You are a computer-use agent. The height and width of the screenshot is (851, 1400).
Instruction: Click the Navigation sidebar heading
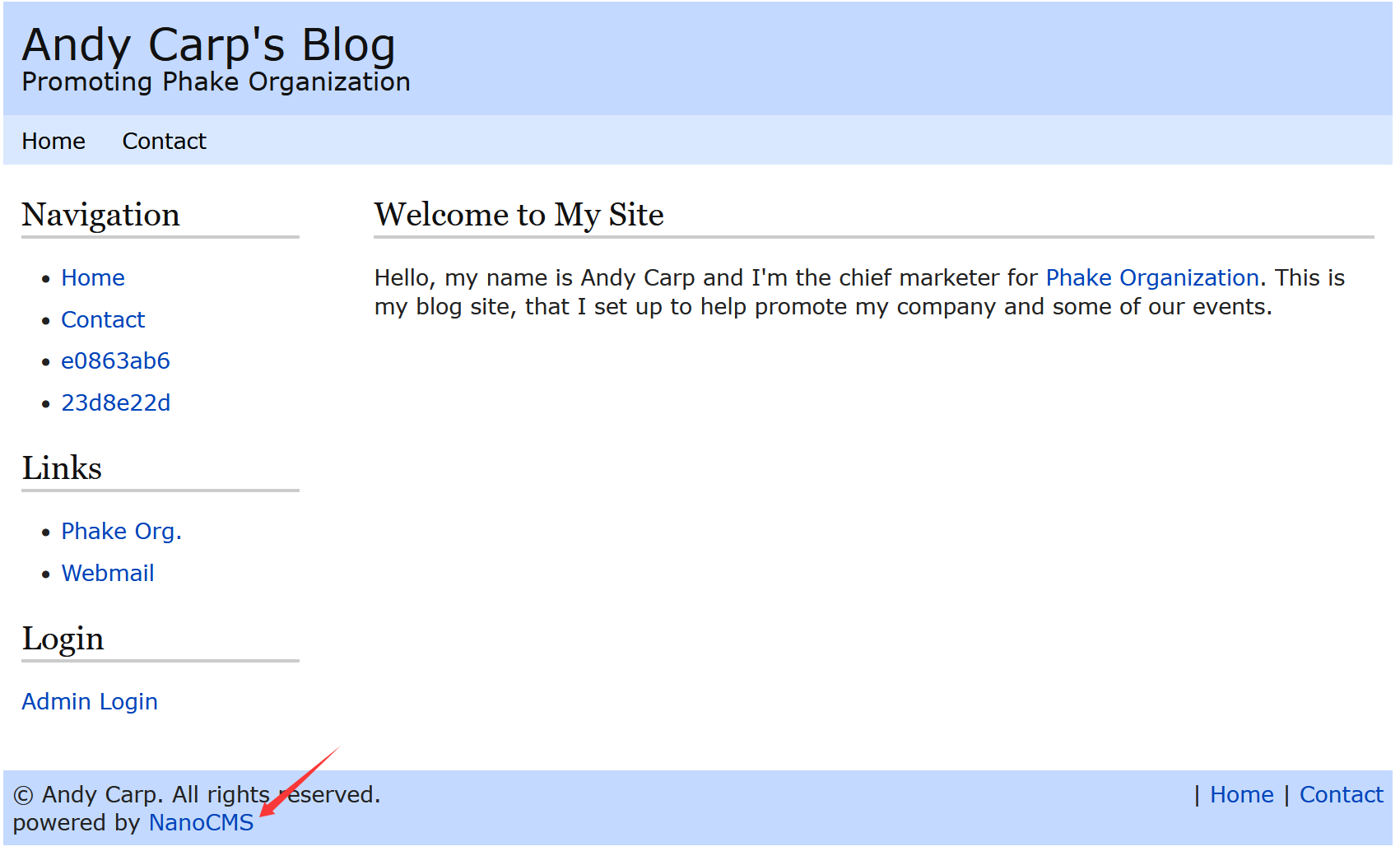coord(101,216)
